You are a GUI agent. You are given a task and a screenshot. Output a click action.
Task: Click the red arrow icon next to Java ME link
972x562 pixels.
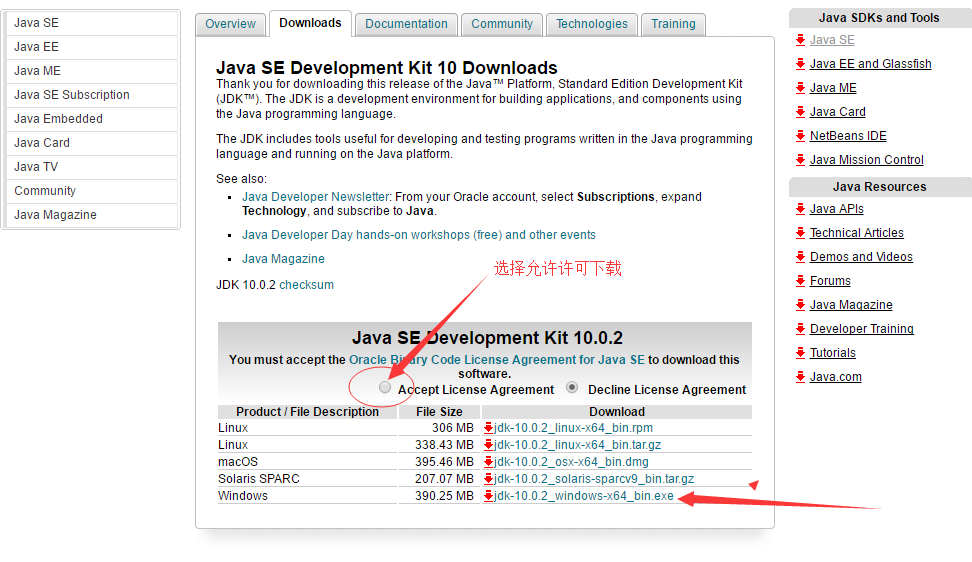800,88
